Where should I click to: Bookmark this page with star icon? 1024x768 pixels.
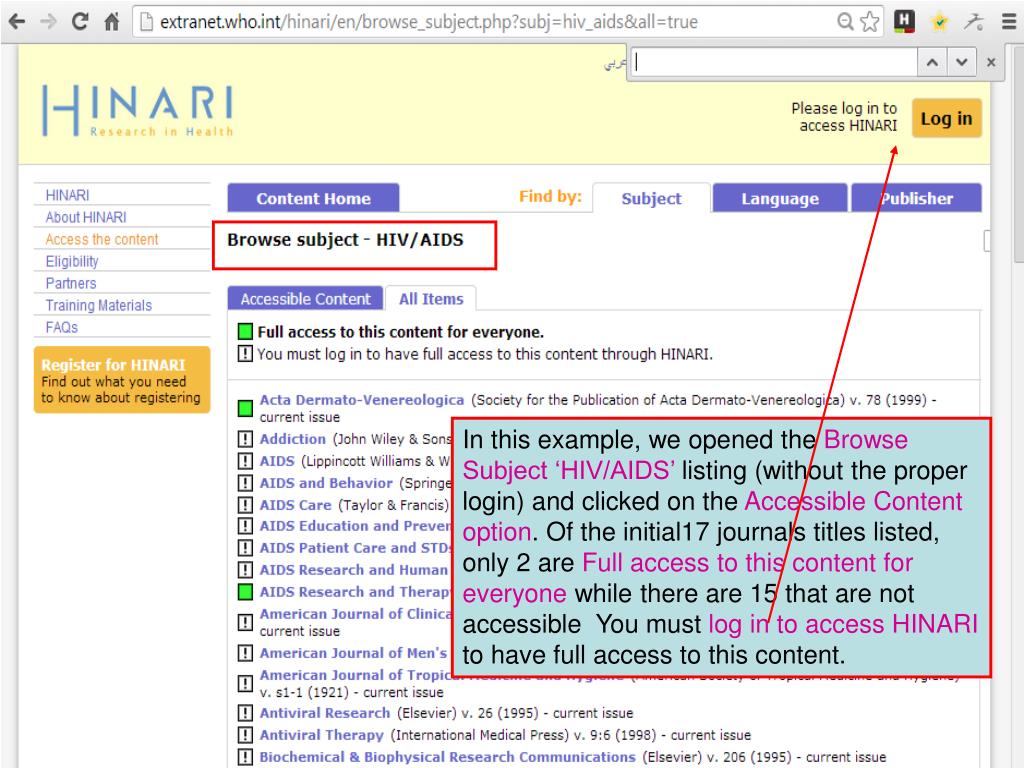coord(869,22)
